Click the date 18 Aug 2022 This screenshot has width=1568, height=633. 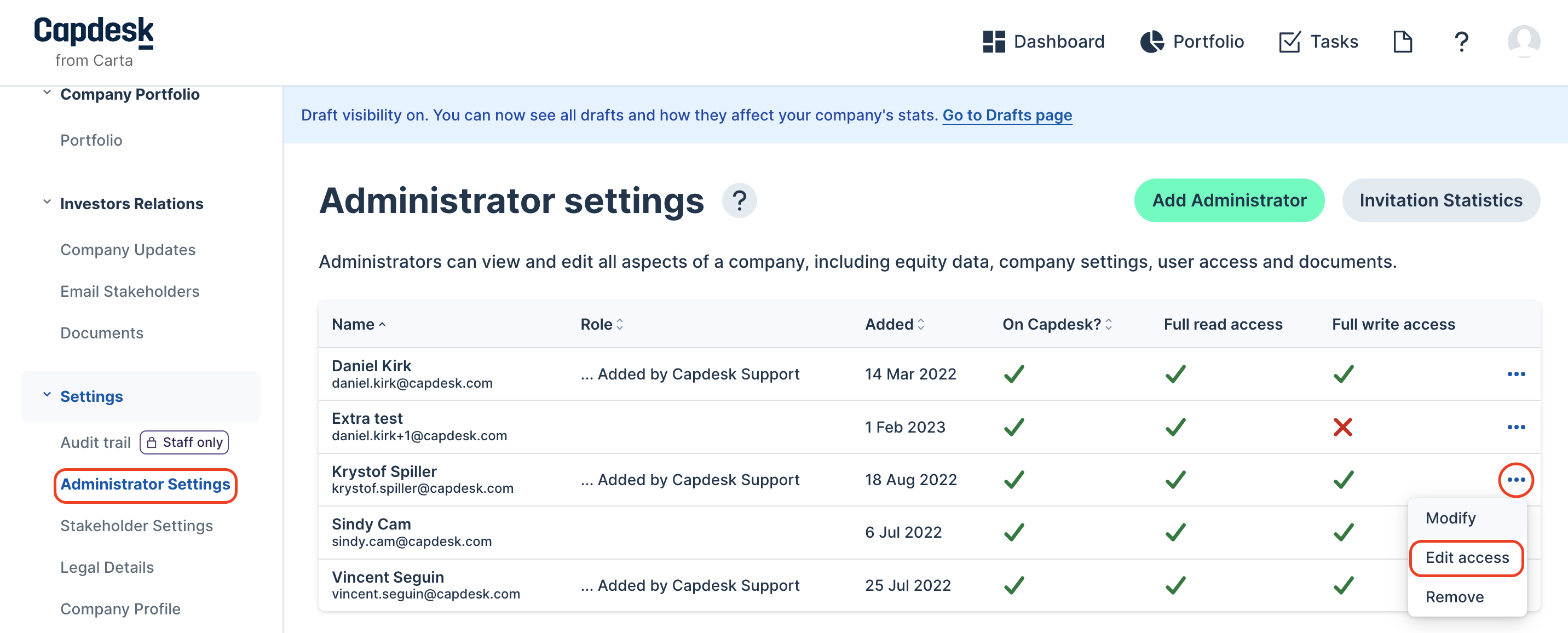coord(910,480)
